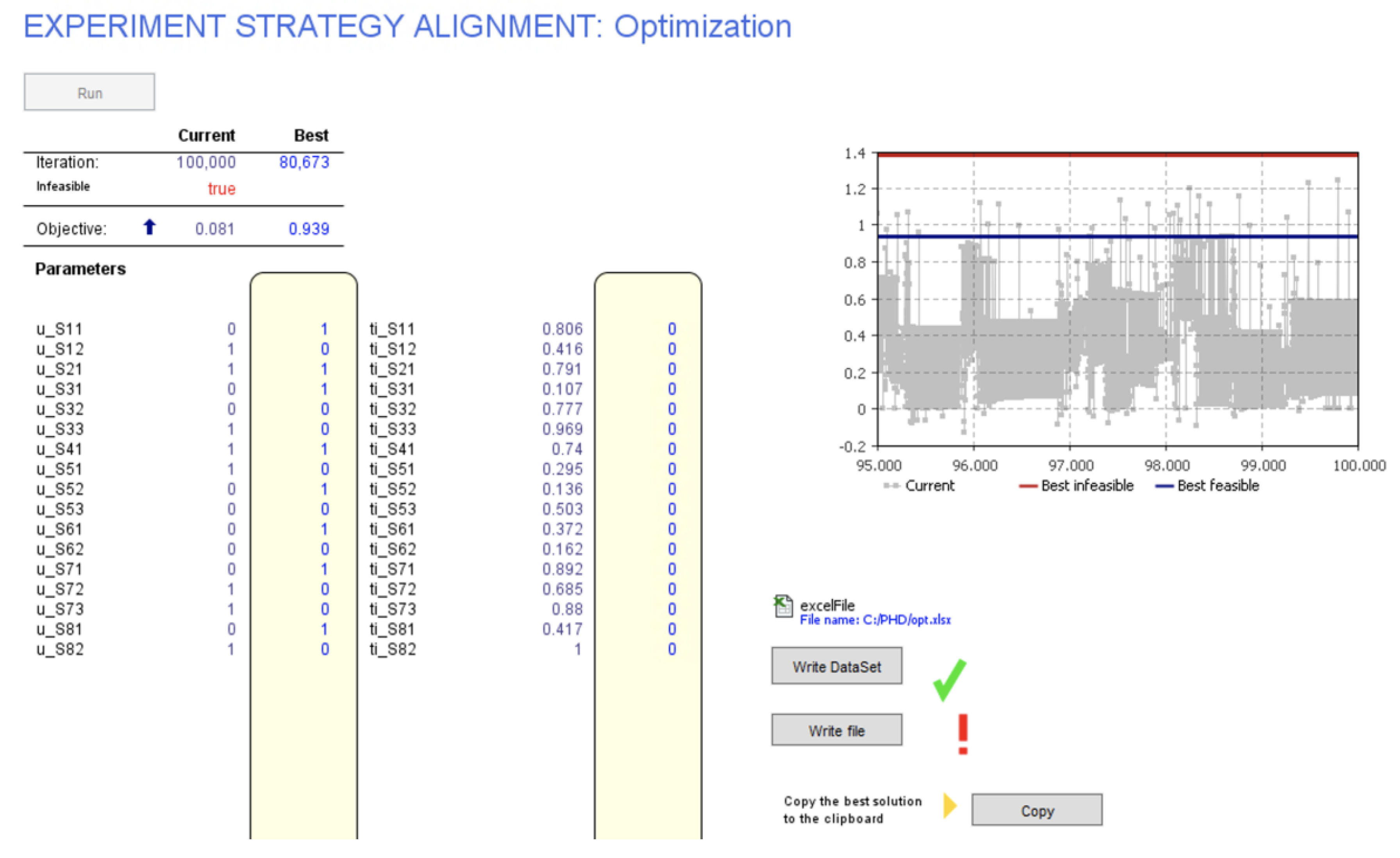1400x858 pixels.
Task: Click the Best feasible blue legend line
Action: (x=1164, y=486)
